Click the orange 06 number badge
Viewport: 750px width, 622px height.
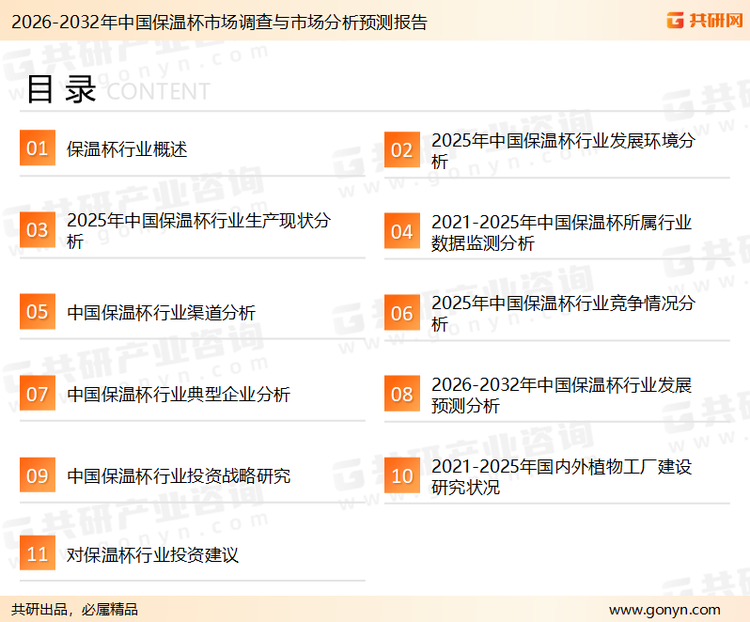(x=402, y=312)
